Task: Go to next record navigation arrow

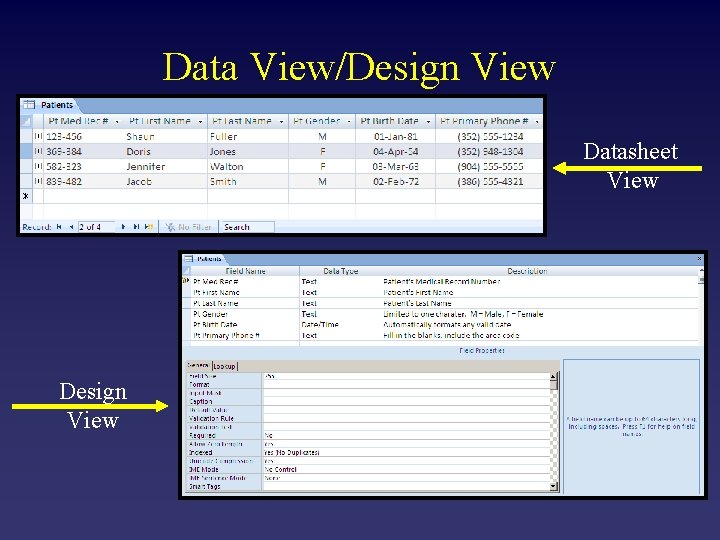Action: coord(123,227)
